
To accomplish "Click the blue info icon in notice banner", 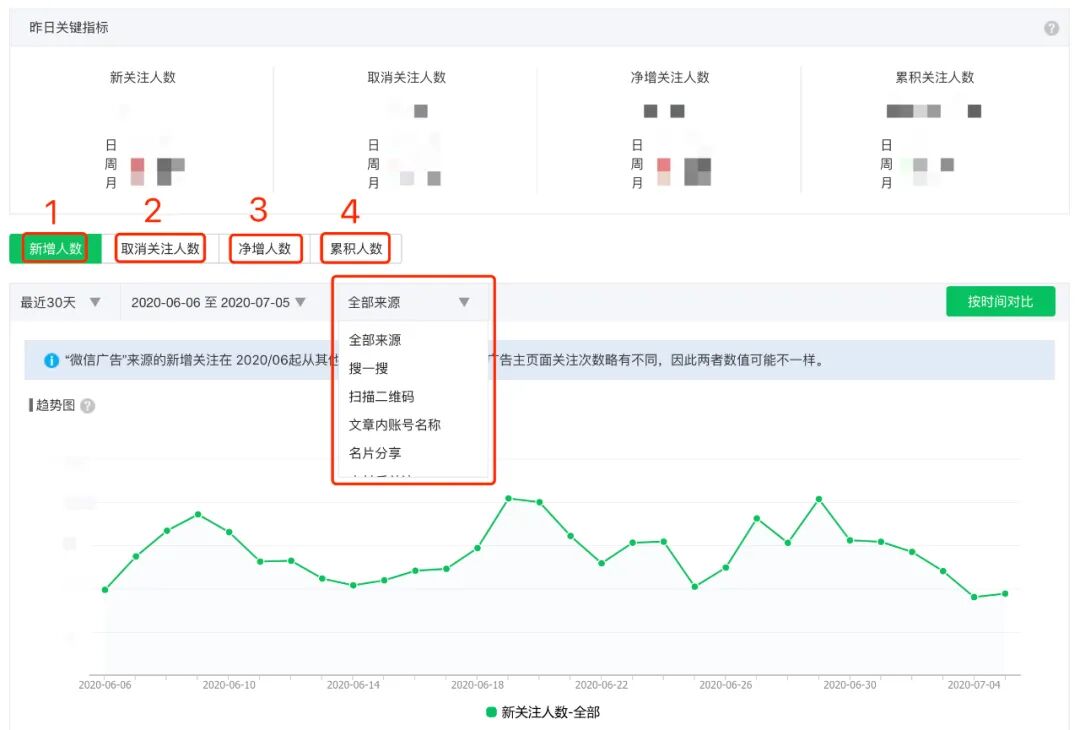I will click(x=52, y=360).
